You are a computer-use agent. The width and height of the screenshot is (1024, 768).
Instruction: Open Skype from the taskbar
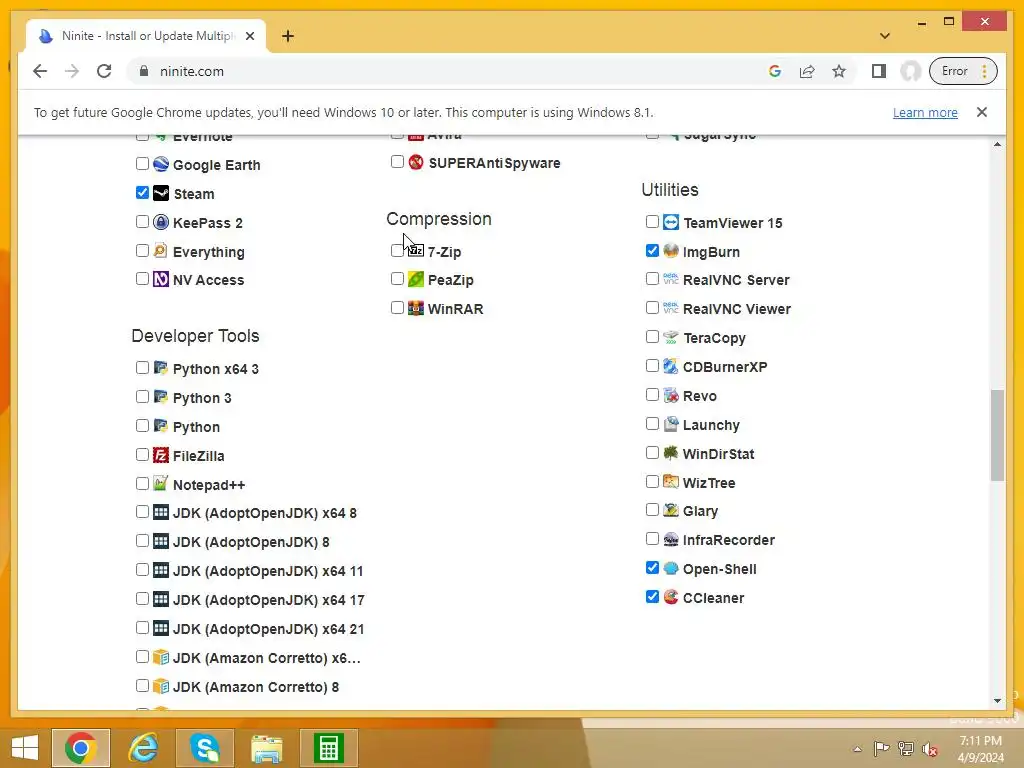pos(204,748)
